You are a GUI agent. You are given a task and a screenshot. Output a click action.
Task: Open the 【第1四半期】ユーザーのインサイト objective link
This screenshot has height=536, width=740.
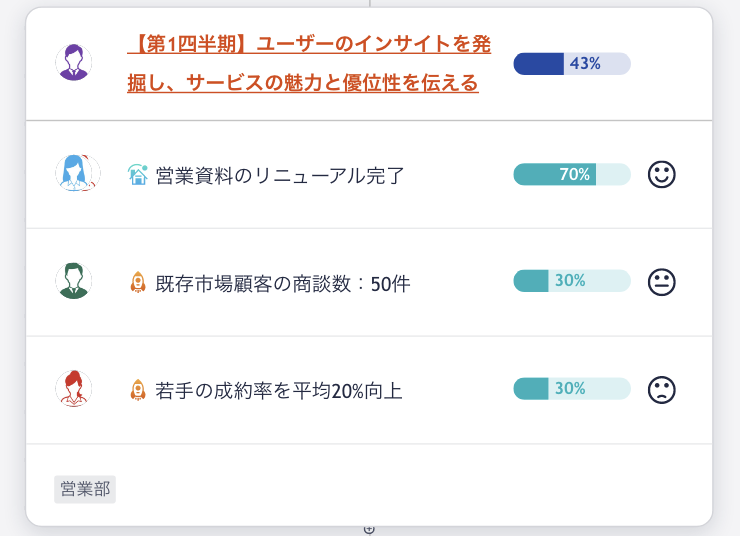point(309,63)
